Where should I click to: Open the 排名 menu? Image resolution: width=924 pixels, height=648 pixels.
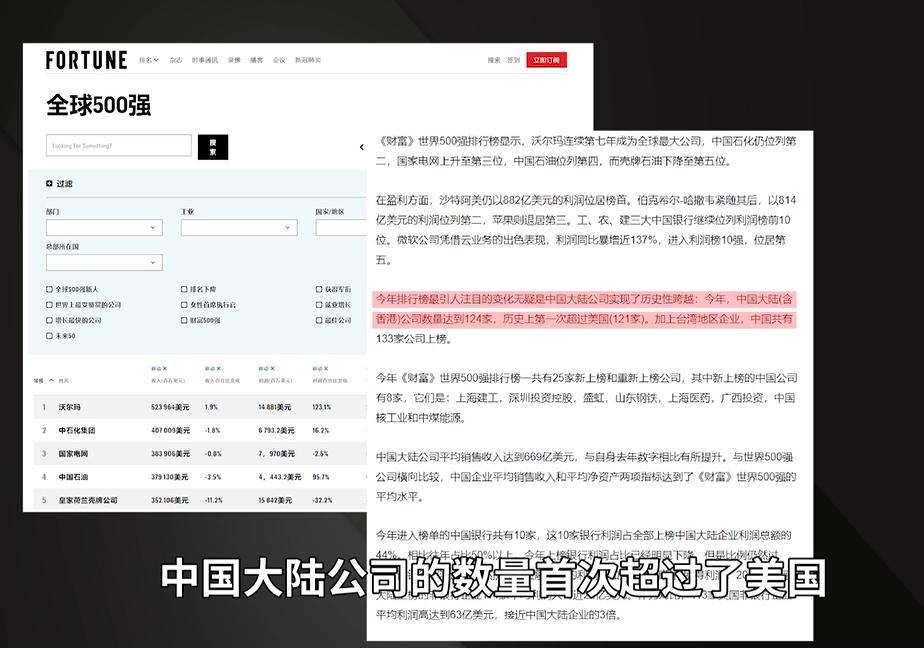pos(147,60)
